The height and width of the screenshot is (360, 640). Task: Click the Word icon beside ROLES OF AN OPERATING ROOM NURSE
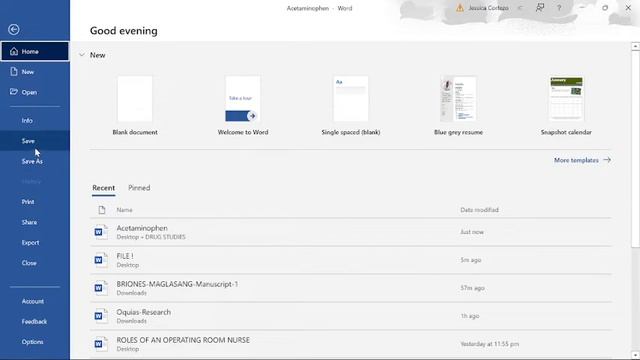101,344
